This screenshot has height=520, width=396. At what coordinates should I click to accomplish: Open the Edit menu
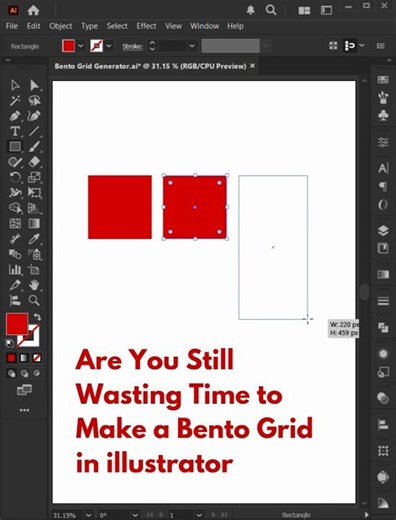[33, 26]
